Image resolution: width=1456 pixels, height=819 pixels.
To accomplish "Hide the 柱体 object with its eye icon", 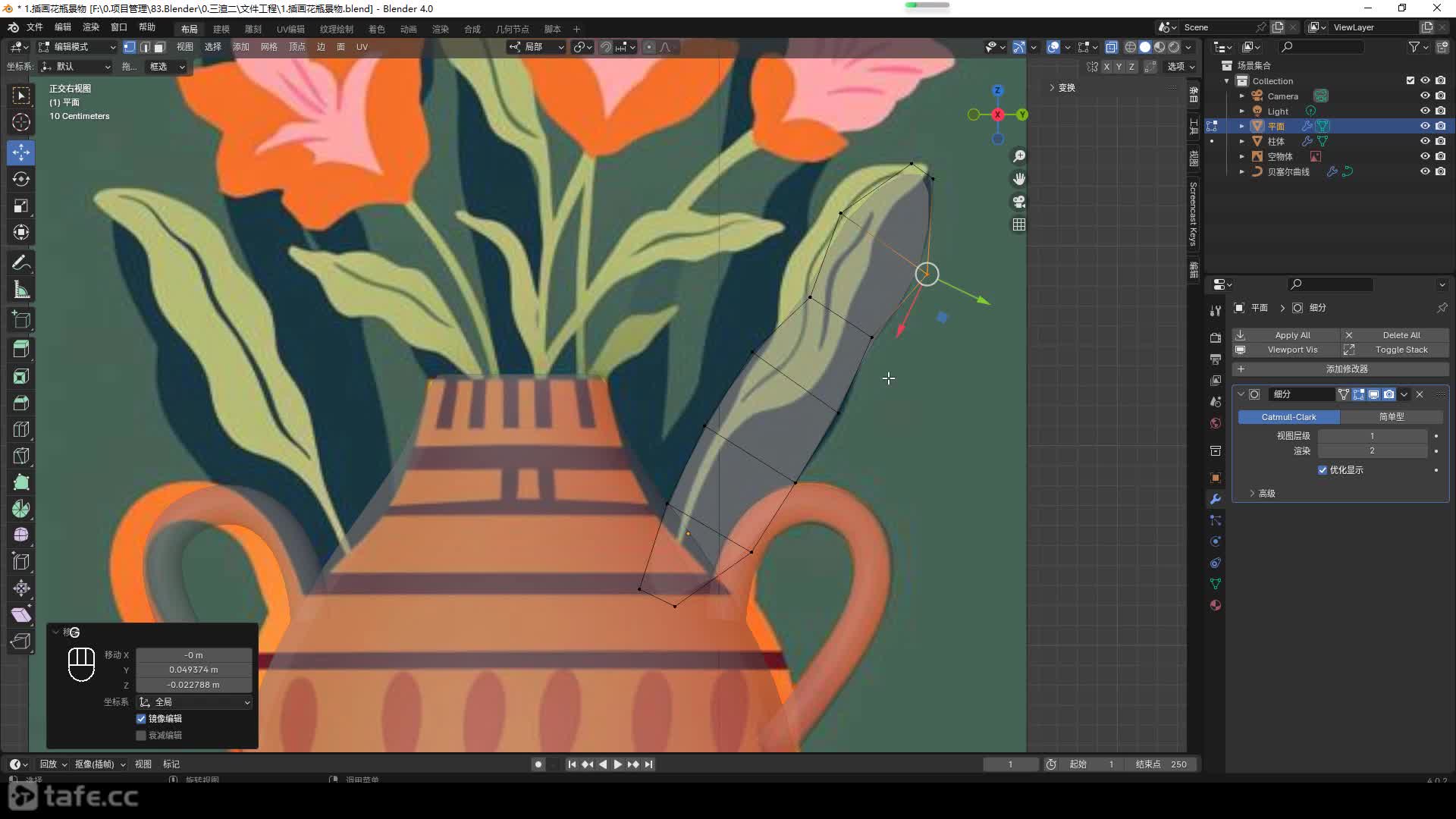I will pyautogui.click(x=1425, y=141).
